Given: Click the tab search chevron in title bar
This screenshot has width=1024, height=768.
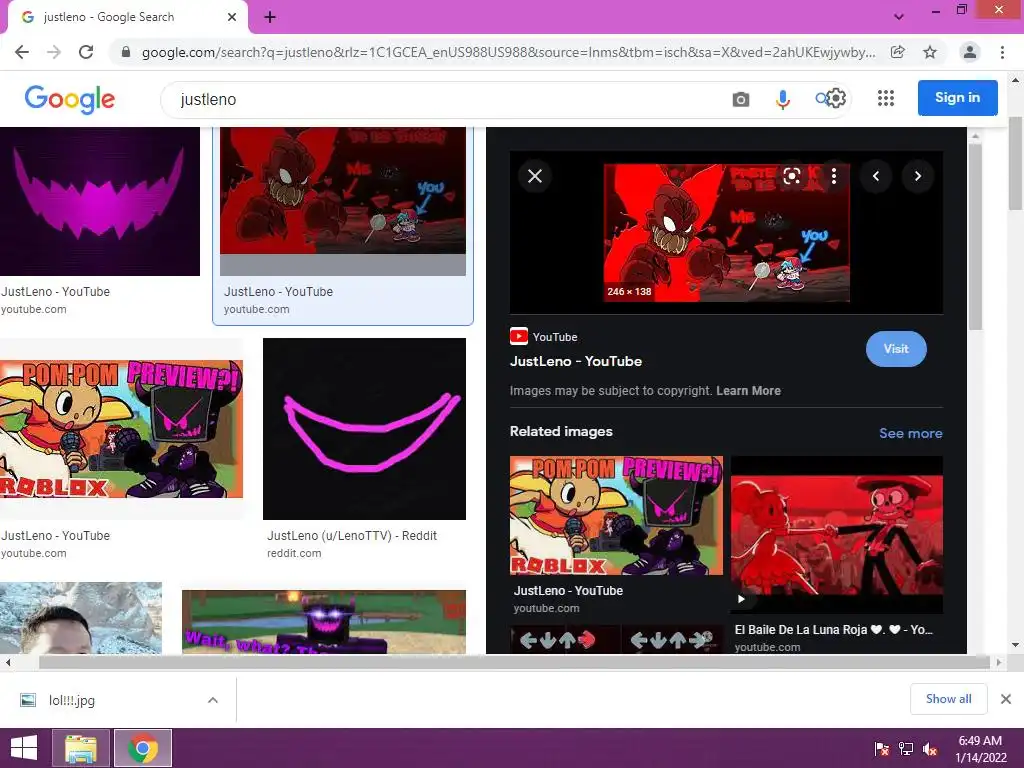Looking at the screenshot, I should 899,17.
